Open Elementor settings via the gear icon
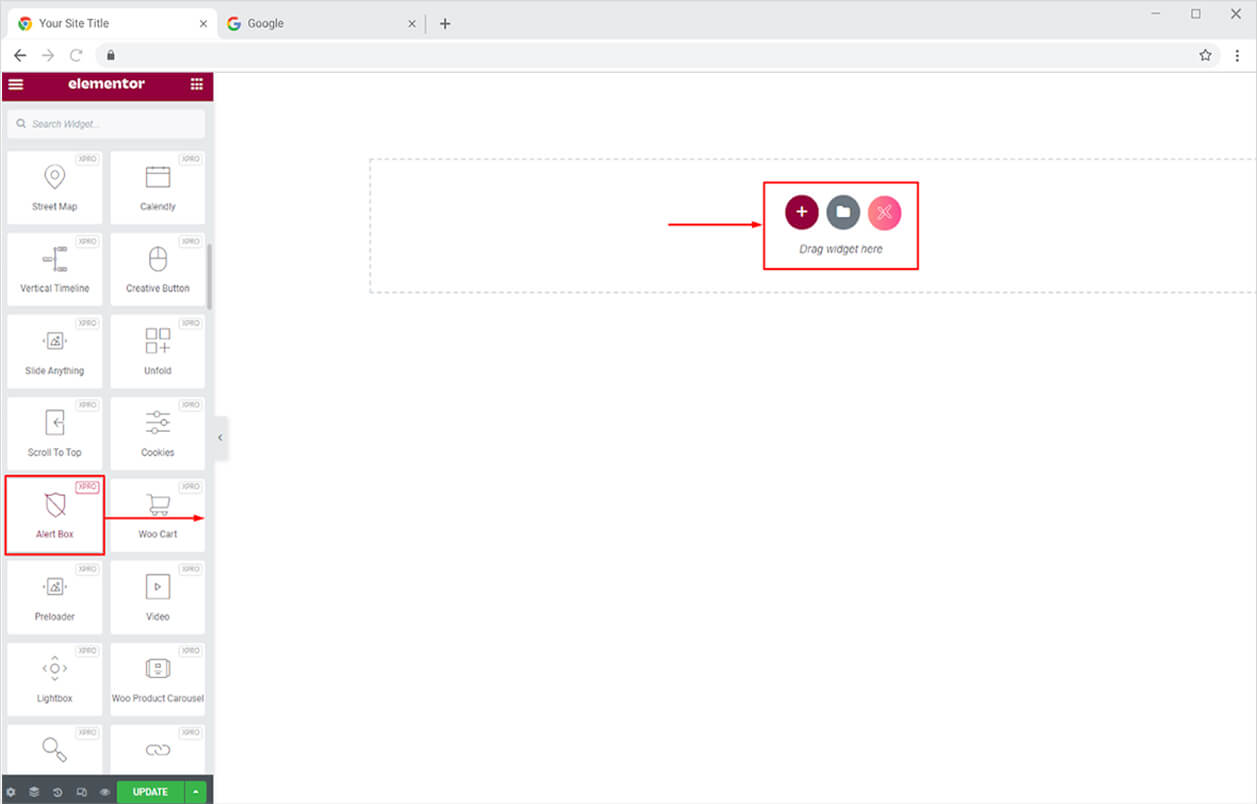 10,791
